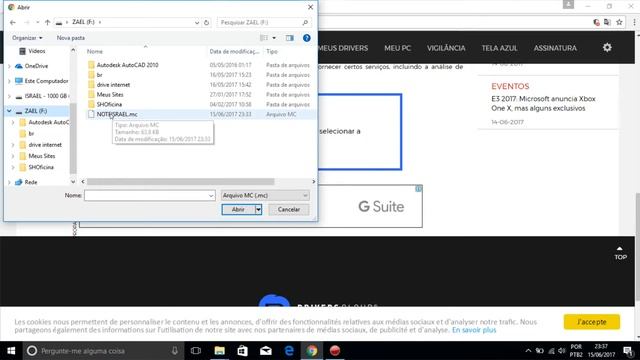Open MEU PC menu on website
The height and width of the screenshot is (360, 640).
[x=398, y=48]
